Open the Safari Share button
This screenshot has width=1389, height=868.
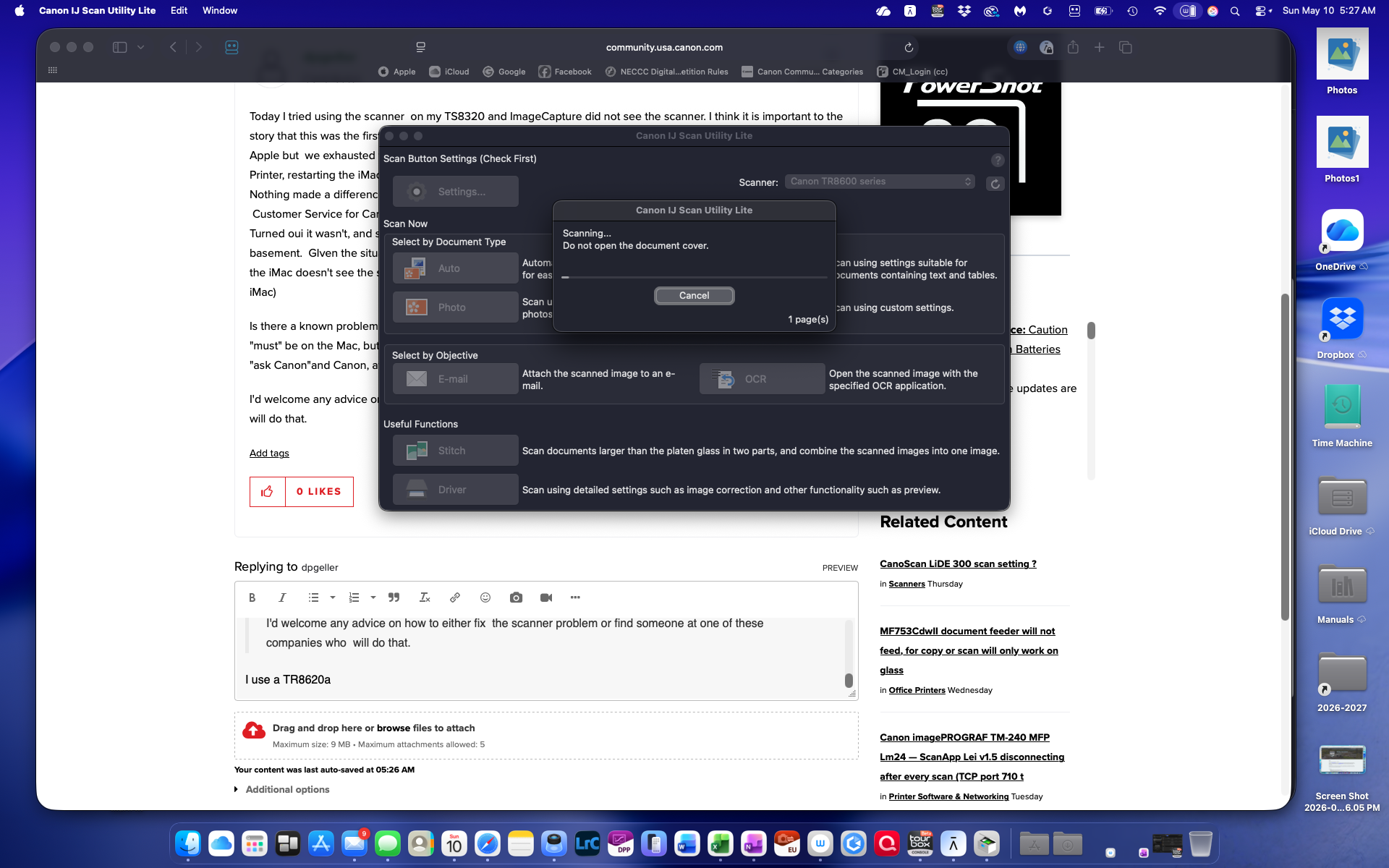click(x=1073, y=47)
